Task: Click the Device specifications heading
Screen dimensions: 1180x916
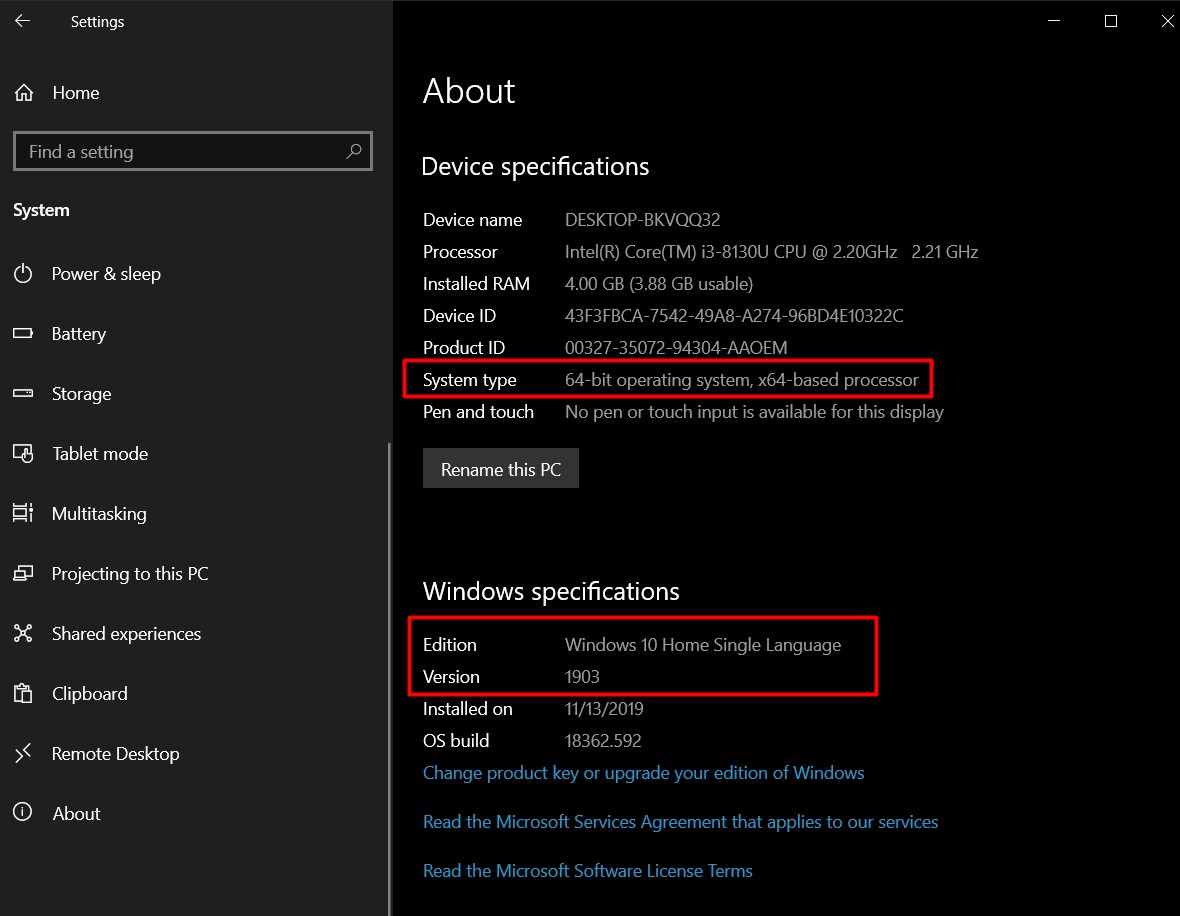Action: (x=535, y=166)
